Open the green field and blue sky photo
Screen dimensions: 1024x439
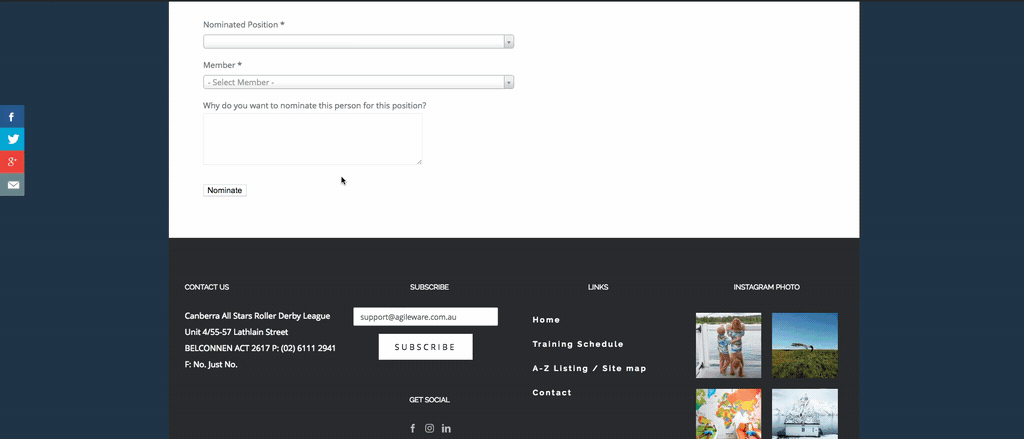(x=804, y=345)
